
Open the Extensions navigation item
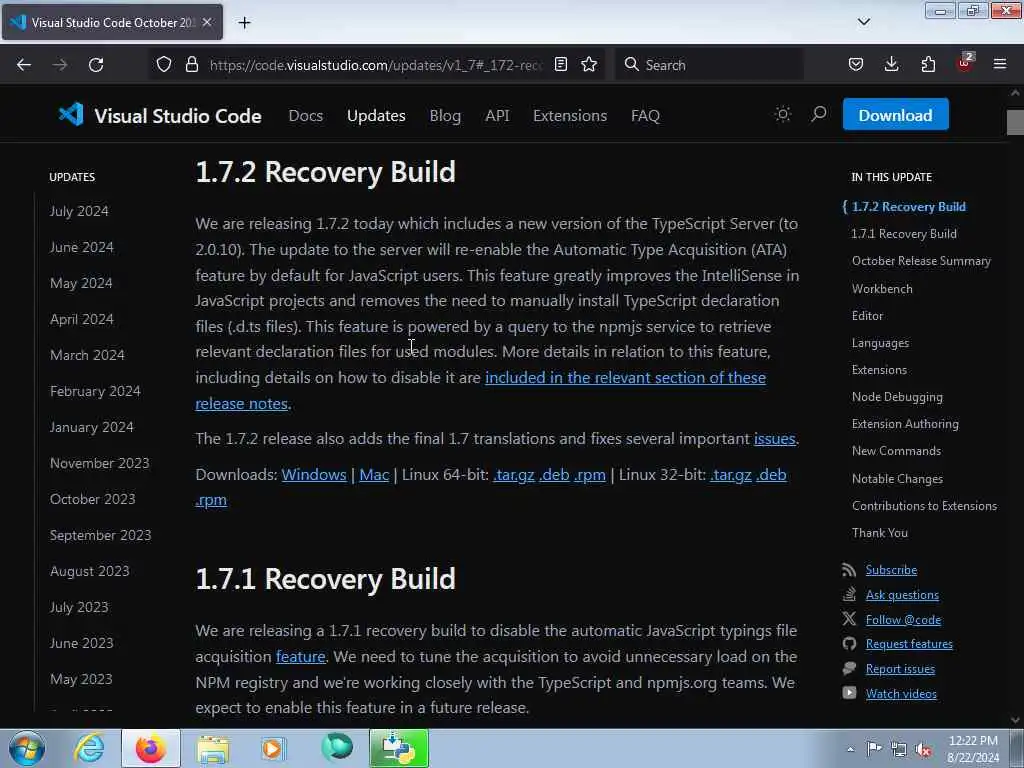pos(570,116)
